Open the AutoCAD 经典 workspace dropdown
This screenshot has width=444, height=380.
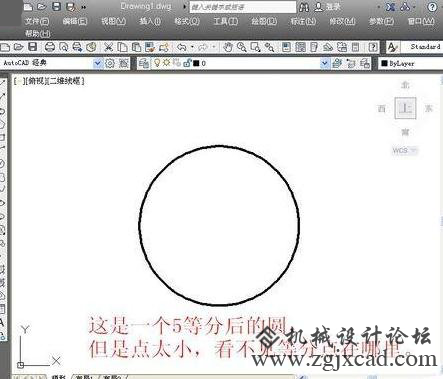(97, 63)
